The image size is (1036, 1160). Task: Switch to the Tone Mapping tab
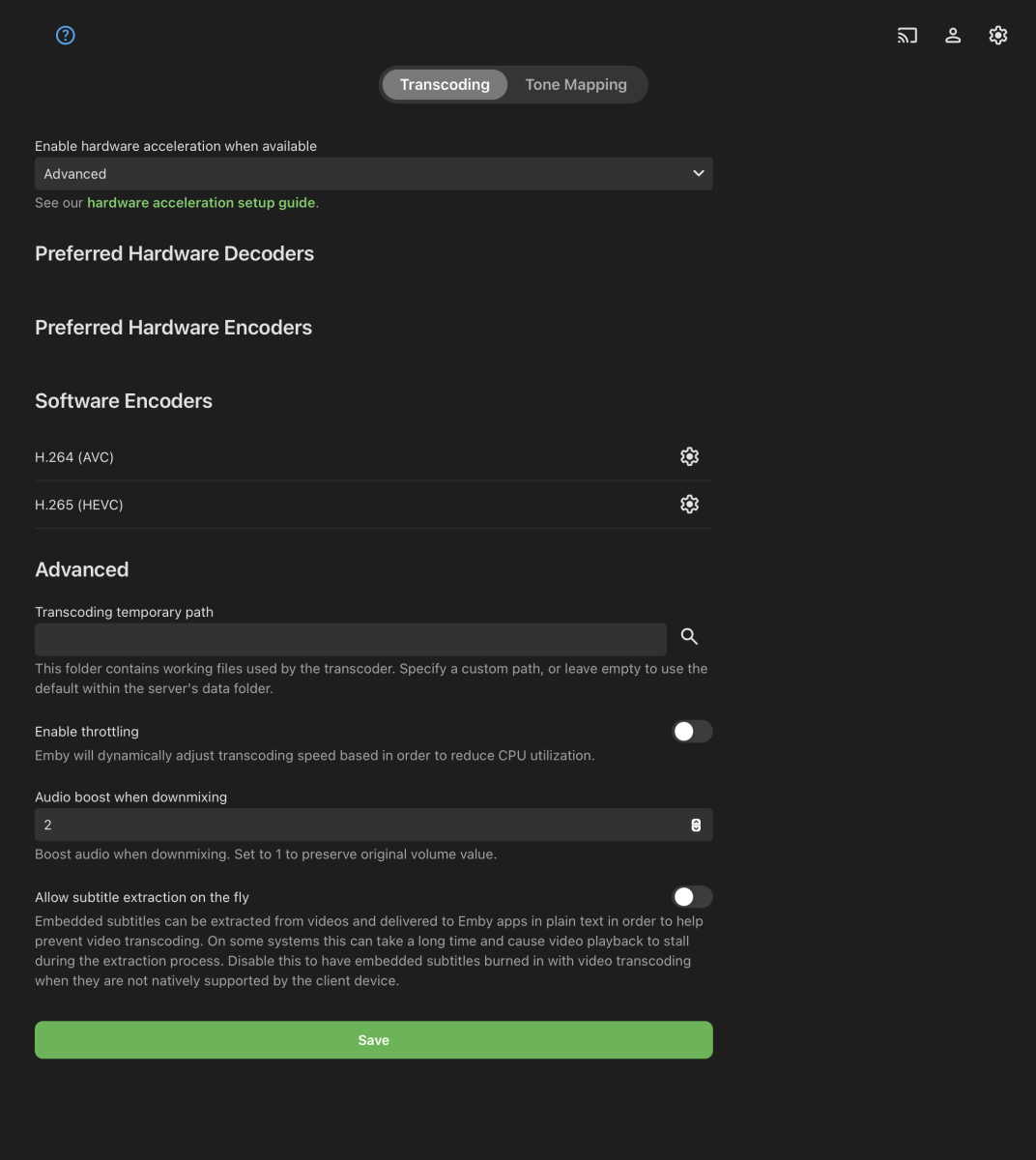pyautogui.click(x=576, y=84)
